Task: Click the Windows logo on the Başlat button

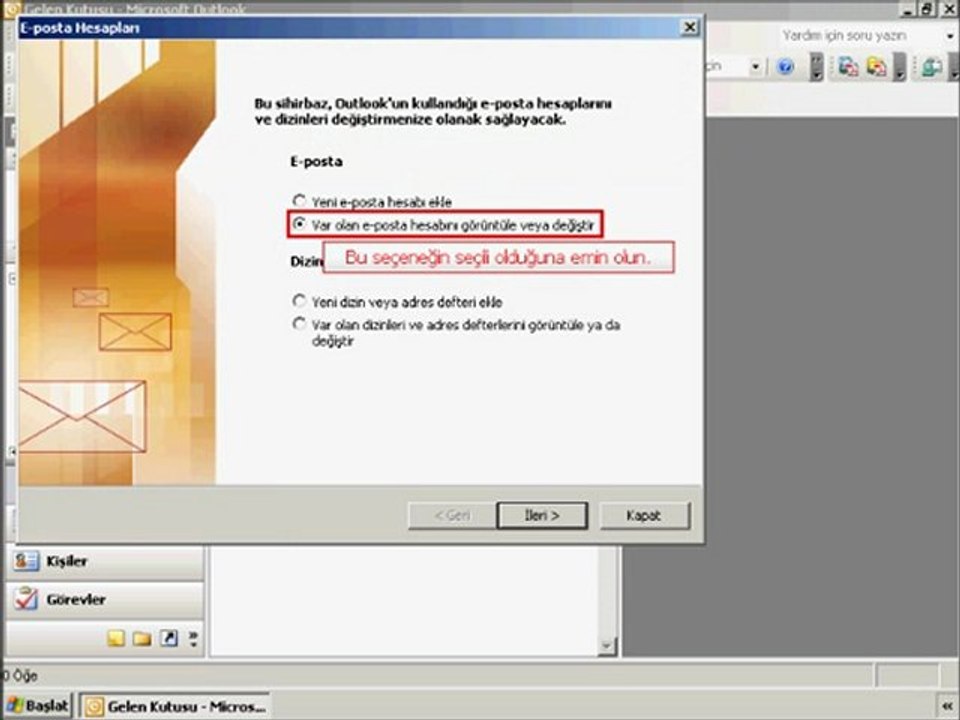Action: click(x=15, y=706)
